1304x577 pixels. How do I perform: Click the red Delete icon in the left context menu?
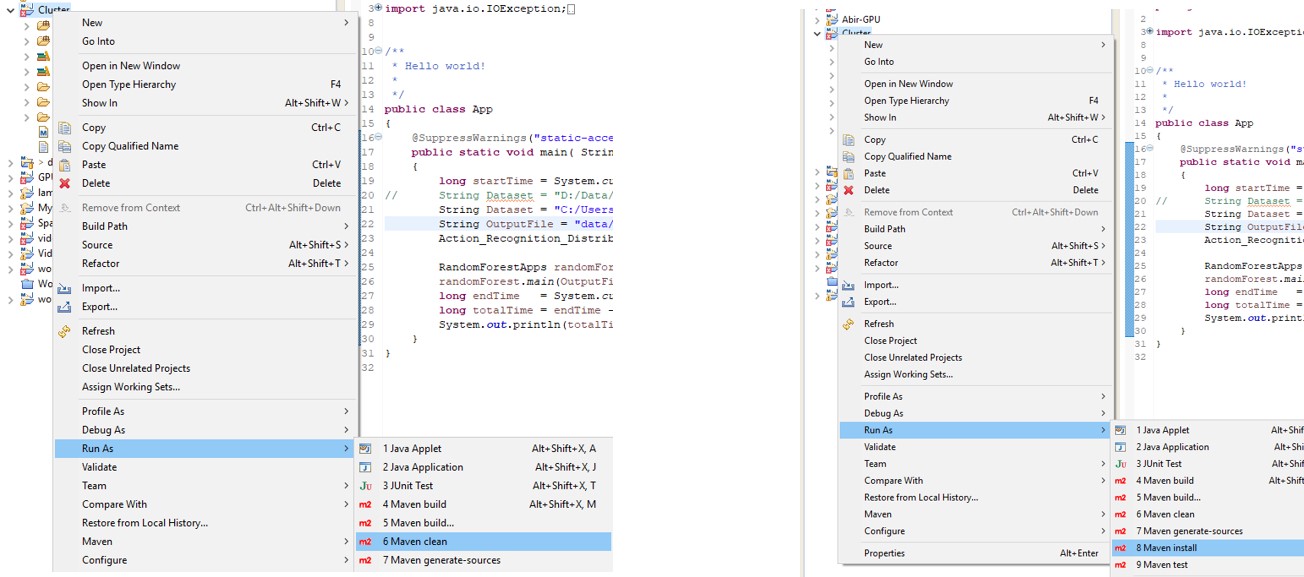click(x=65, y=183)
